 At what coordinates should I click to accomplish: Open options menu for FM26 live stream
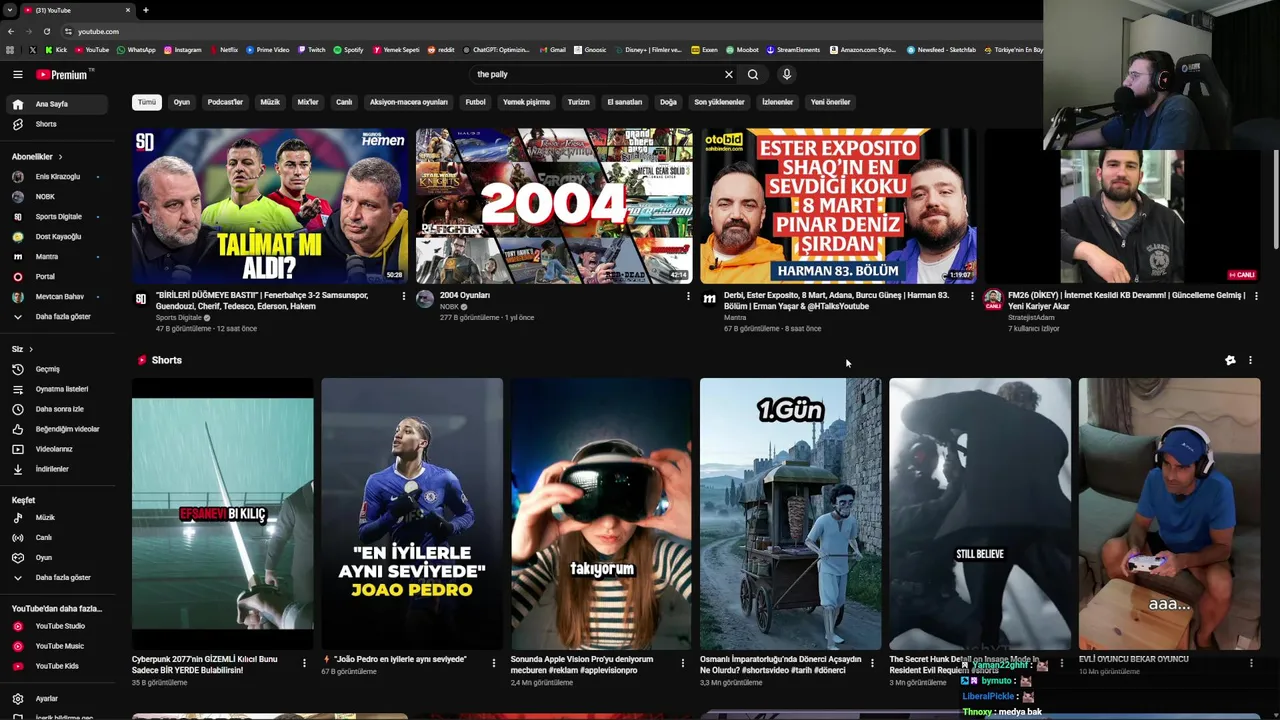[x=1256, y=296]
